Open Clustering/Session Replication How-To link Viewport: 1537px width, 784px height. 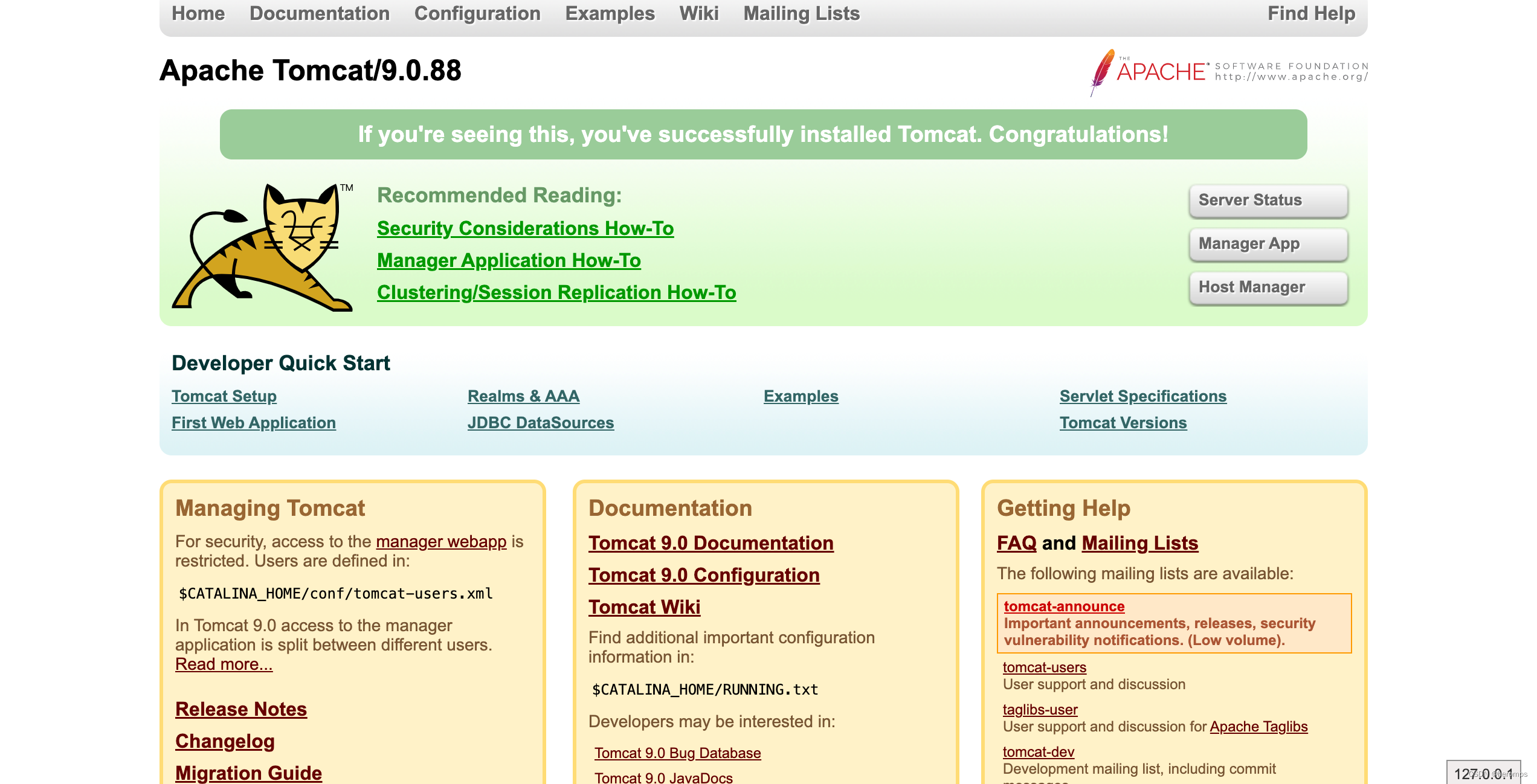(556, 292)
